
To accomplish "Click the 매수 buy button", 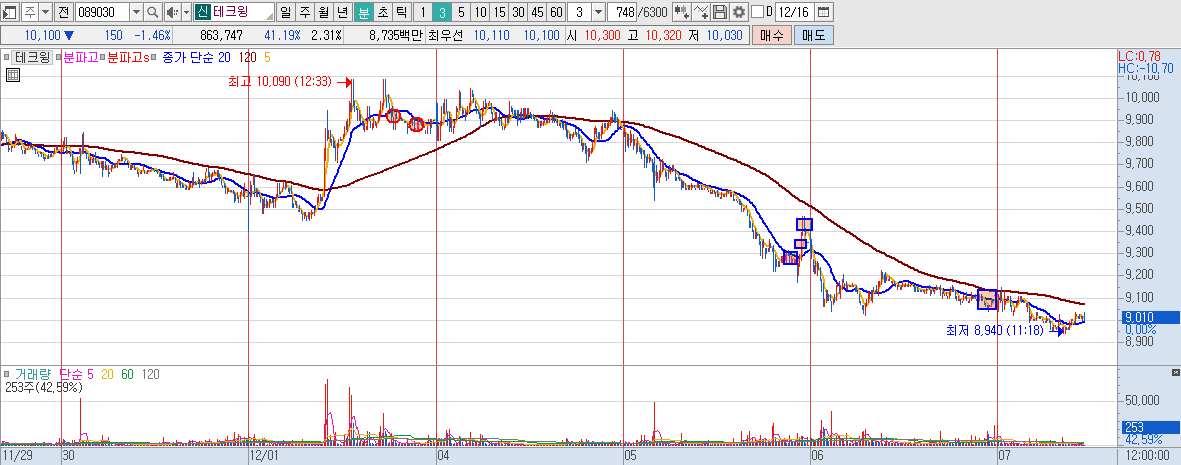I will (772, 35).
